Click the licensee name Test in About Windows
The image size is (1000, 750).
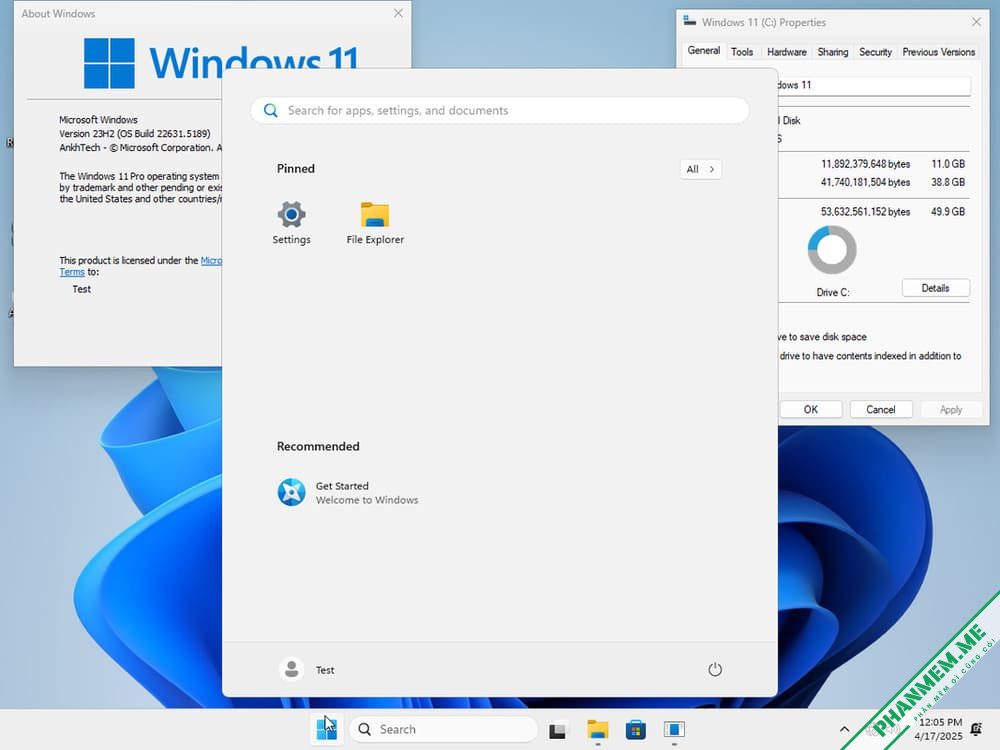point(82,289)
